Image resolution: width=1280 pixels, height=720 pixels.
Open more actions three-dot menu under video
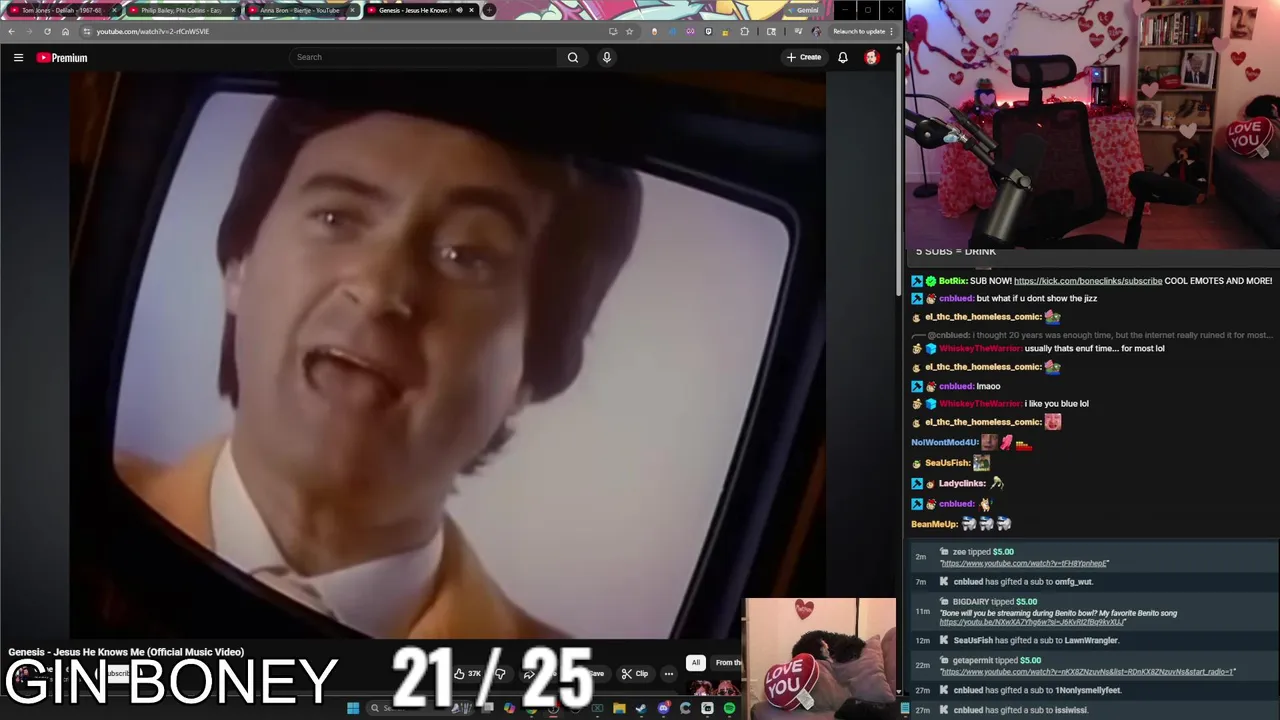[669, 674]
